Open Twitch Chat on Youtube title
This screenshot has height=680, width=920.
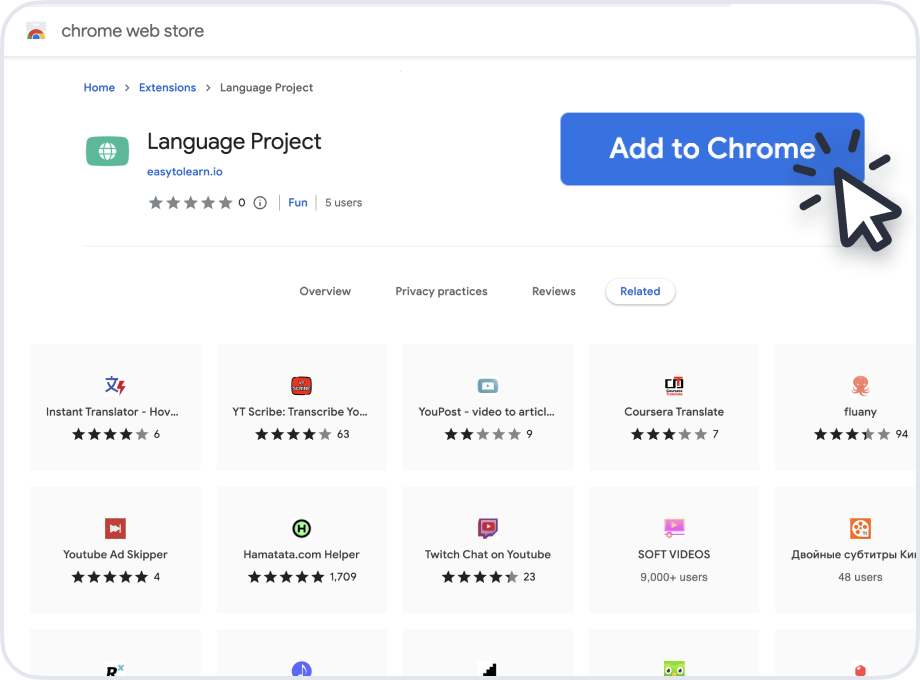point(488,554)
